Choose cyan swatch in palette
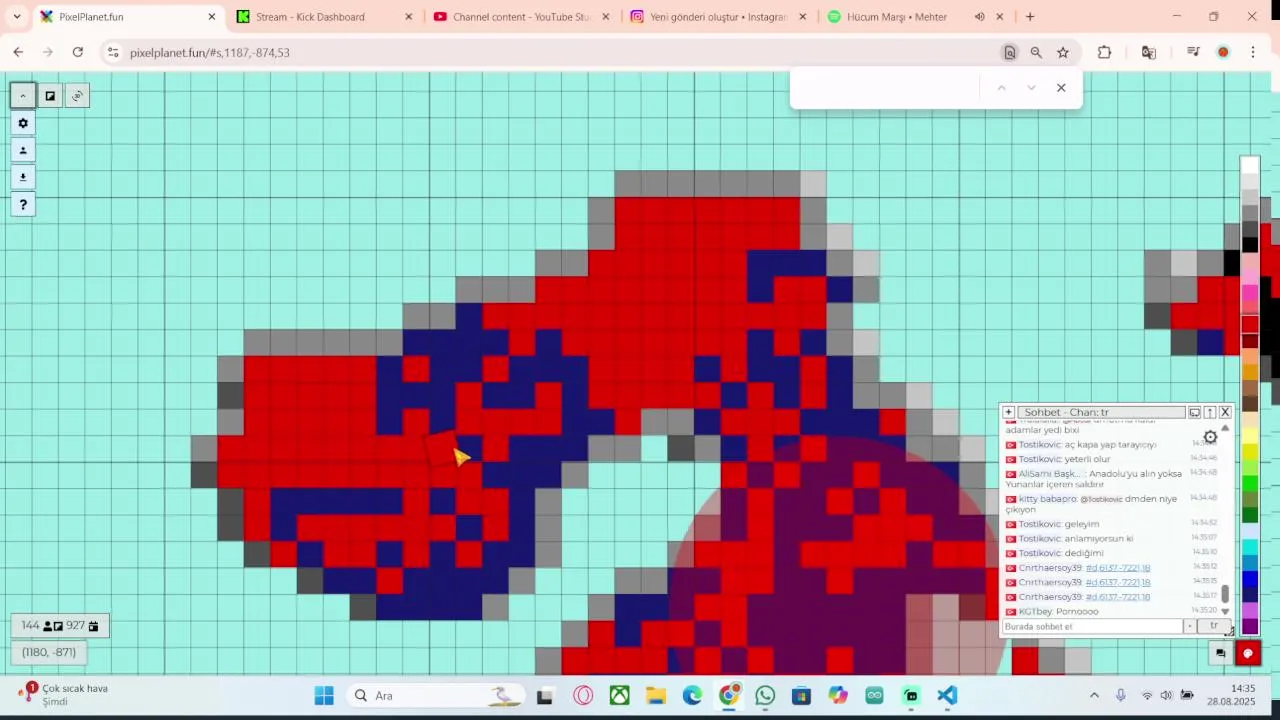 1250,546
